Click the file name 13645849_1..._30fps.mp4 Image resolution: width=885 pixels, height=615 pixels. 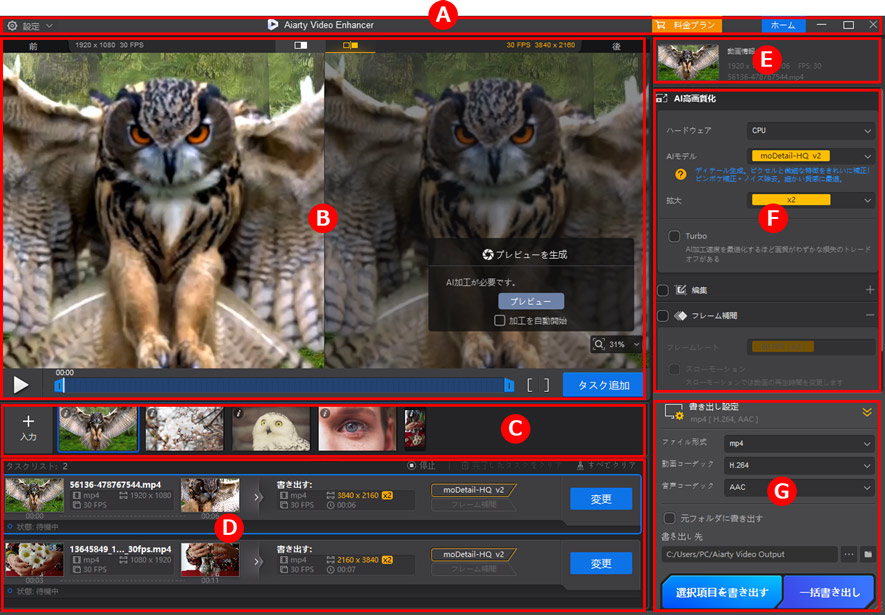pos(120,549)
